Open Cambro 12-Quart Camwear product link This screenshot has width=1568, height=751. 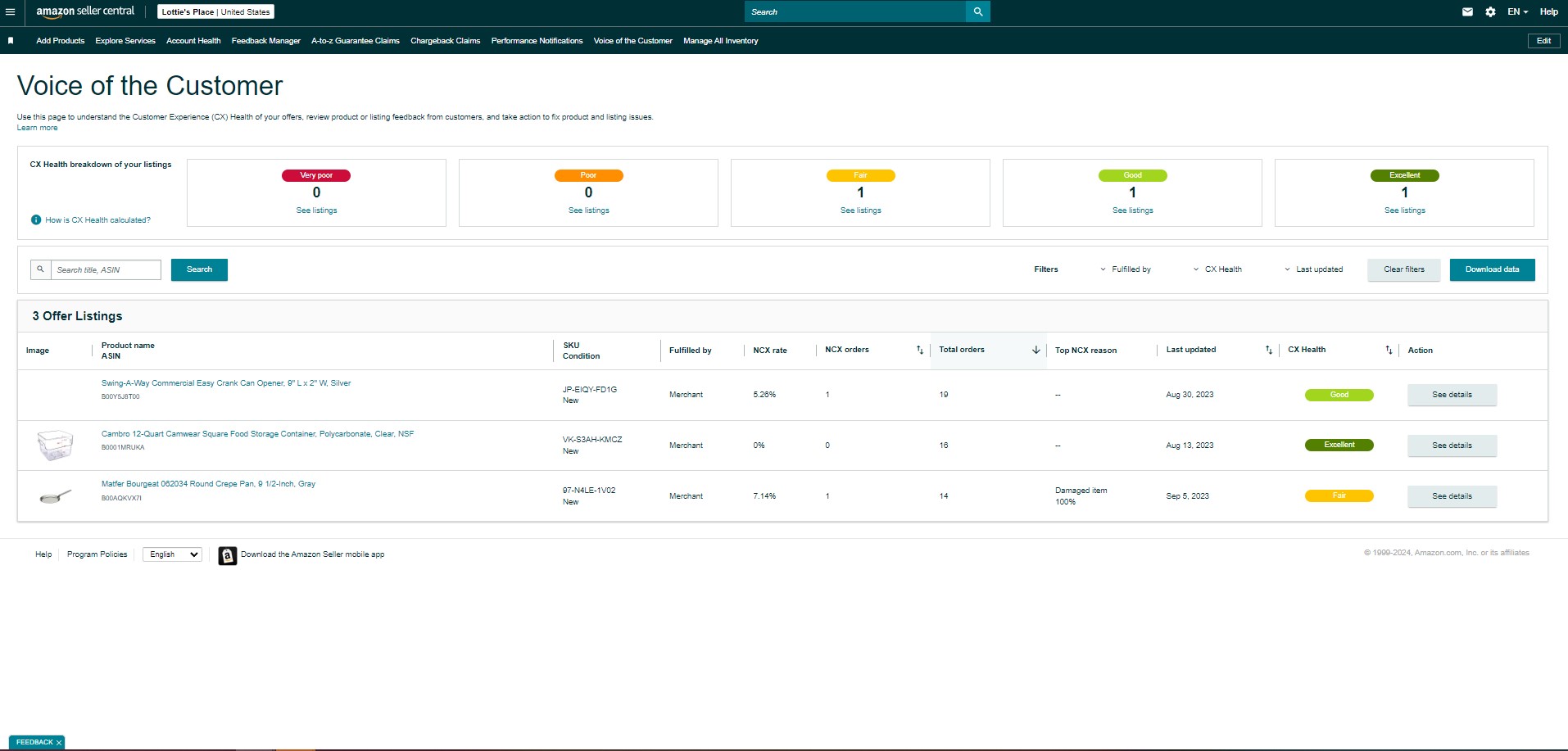(x=257, y=434)
